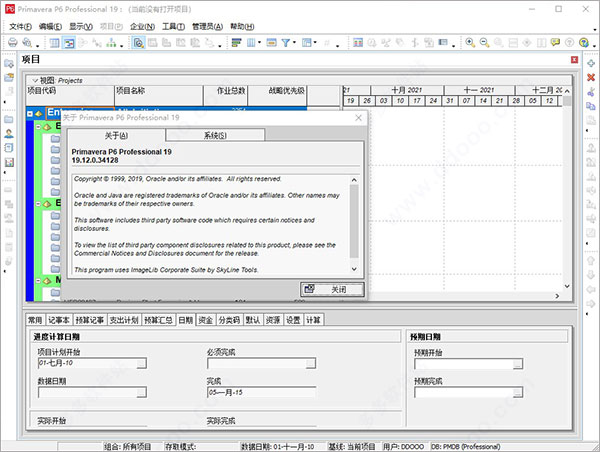600x452 pixels.
Task: Open the 企业(N) menu
Action: coord(142,26)
